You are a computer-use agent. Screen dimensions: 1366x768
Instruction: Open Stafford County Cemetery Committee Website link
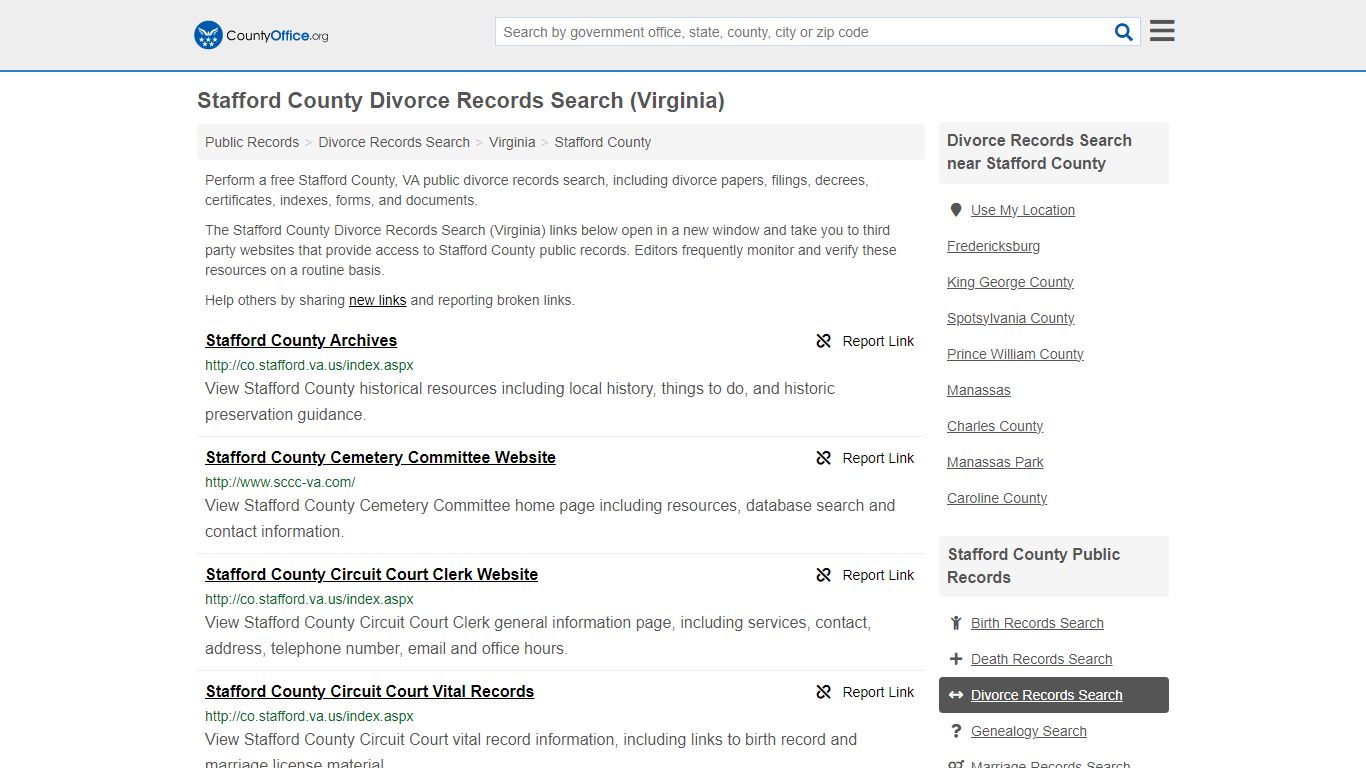(380, 457)
